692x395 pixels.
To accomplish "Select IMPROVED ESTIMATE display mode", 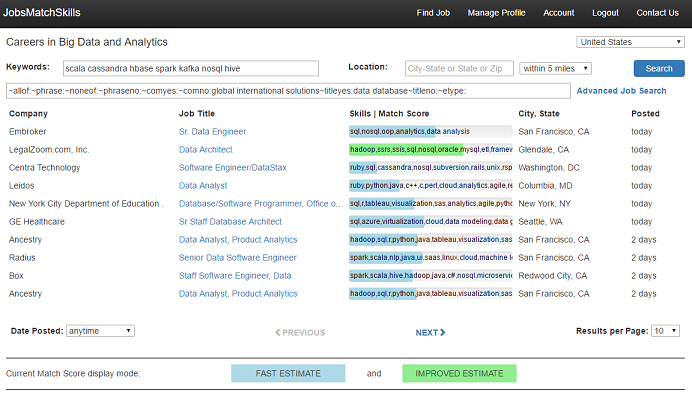I will [x=459, y=373].
